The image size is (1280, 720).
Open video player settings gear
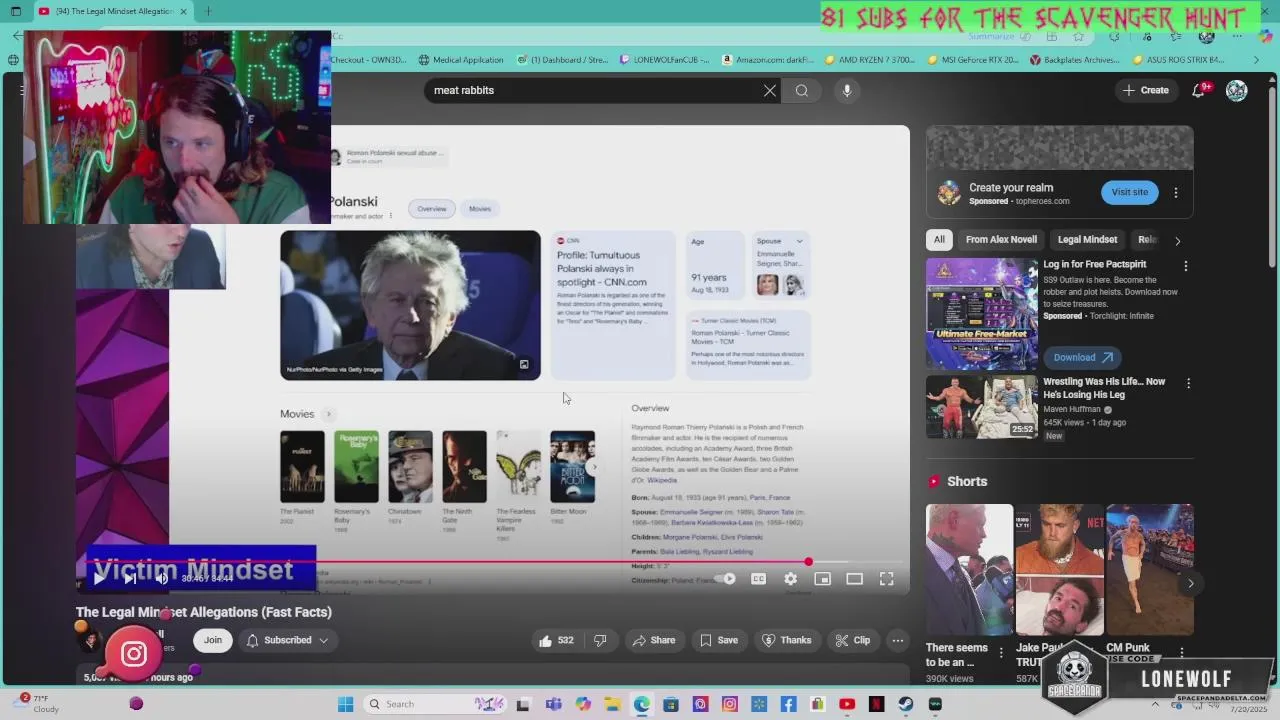[790, 579]
